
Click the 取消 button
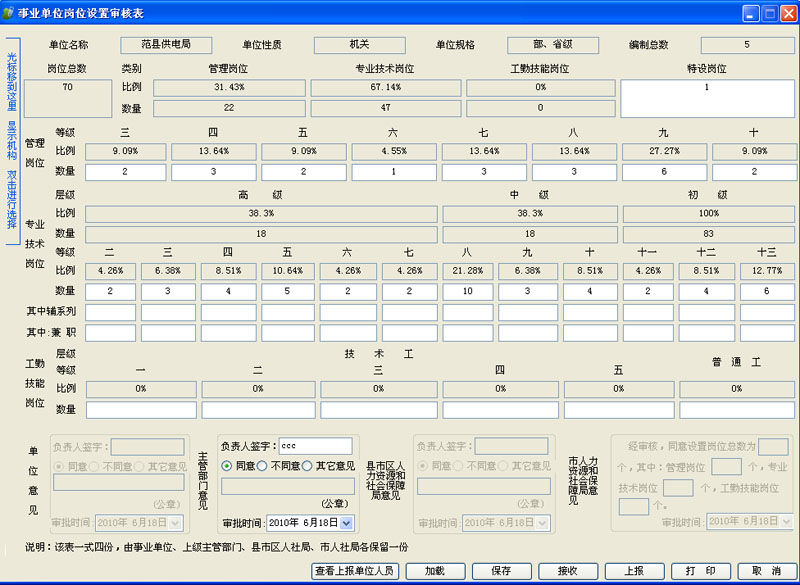coord(767,571)
